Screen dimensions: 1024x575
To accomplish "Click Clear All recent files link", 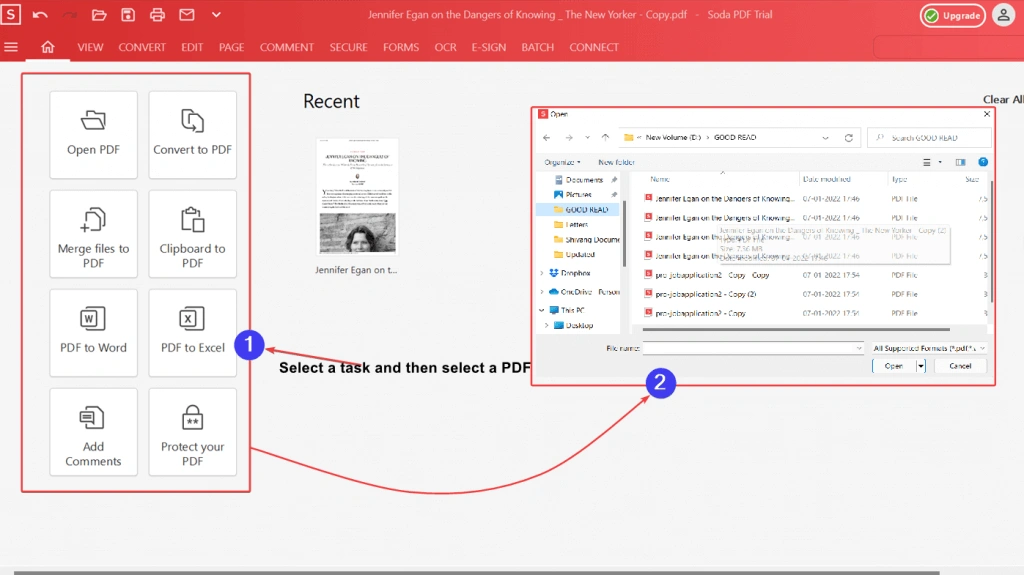I will click(1003, 99).
